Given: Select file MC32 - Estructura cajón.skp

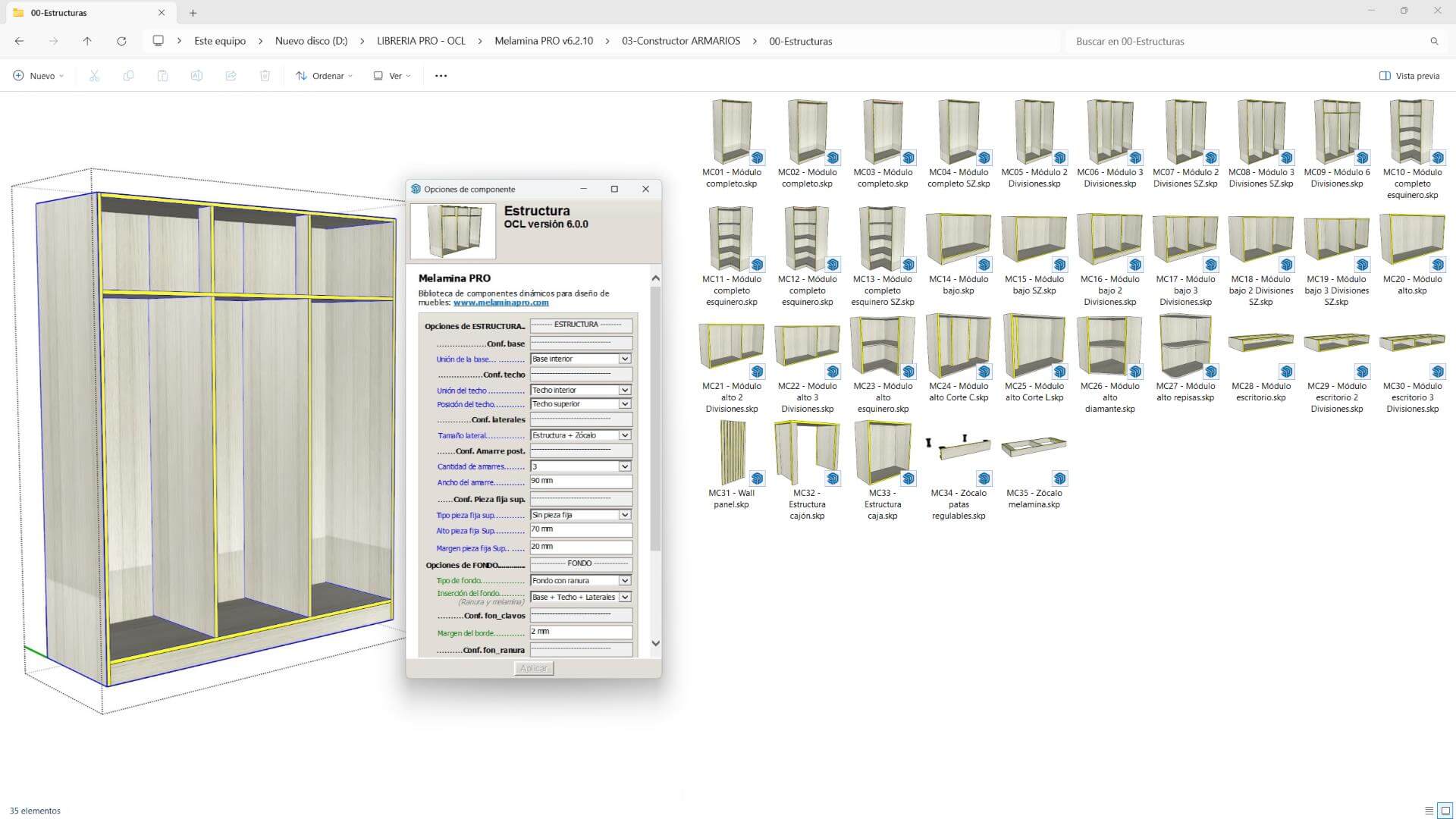Looking at the screenshot, I should [807, 470].
